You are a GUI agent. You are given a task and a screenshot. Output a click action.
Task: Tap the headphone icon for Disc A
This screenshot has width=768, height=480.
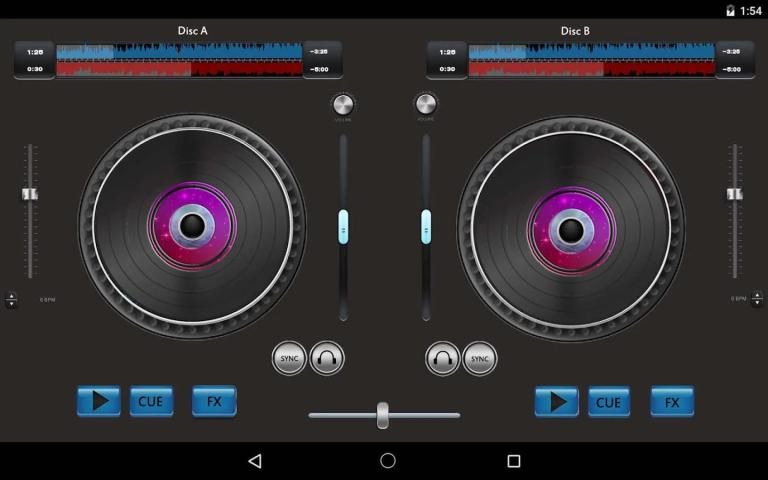(327, 358)
